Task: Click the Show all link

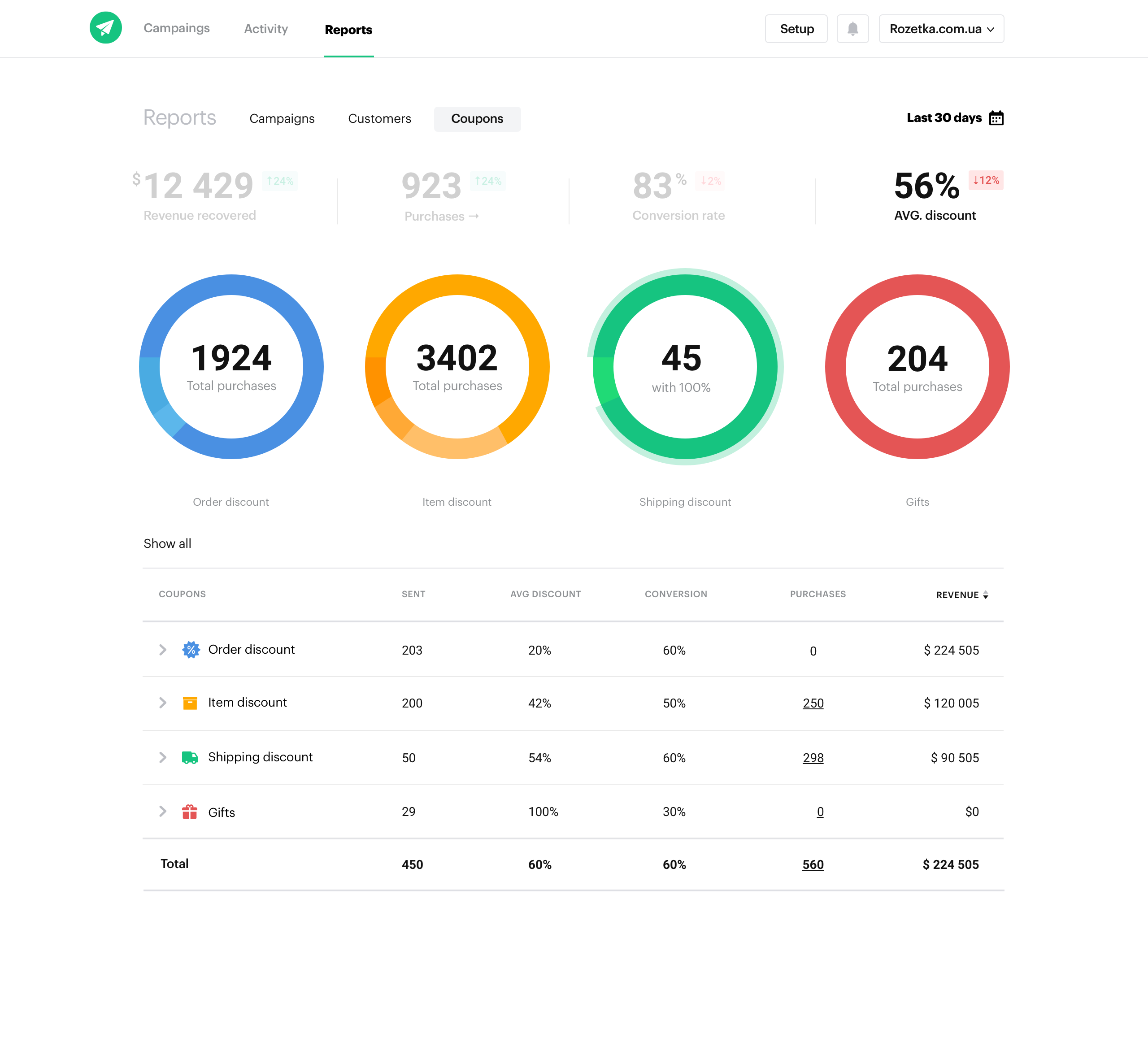Action: (x=167, y=544)
